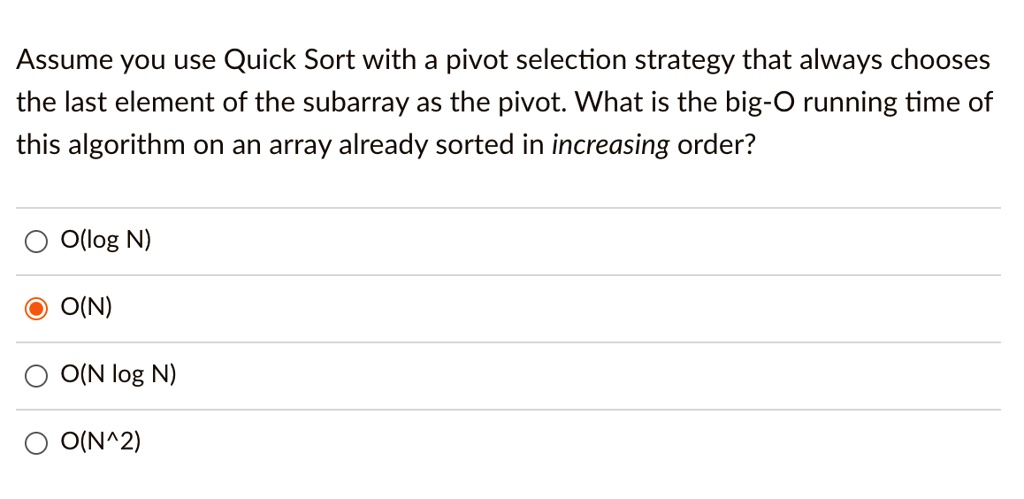
Task: Click the word Assume starting the question
Action: pos(61,61)
